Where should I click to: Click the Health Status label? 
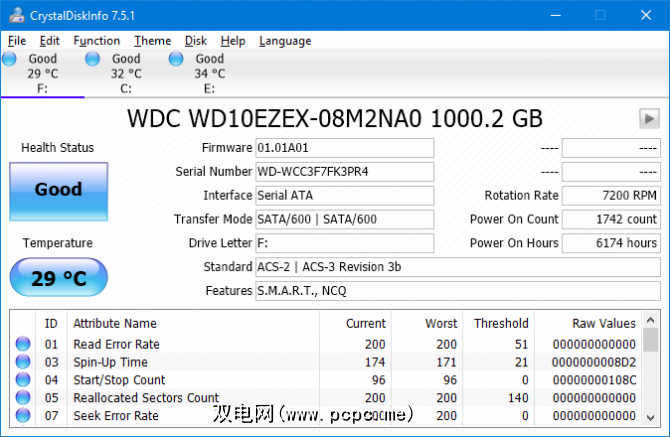click(x=58, y=148)
